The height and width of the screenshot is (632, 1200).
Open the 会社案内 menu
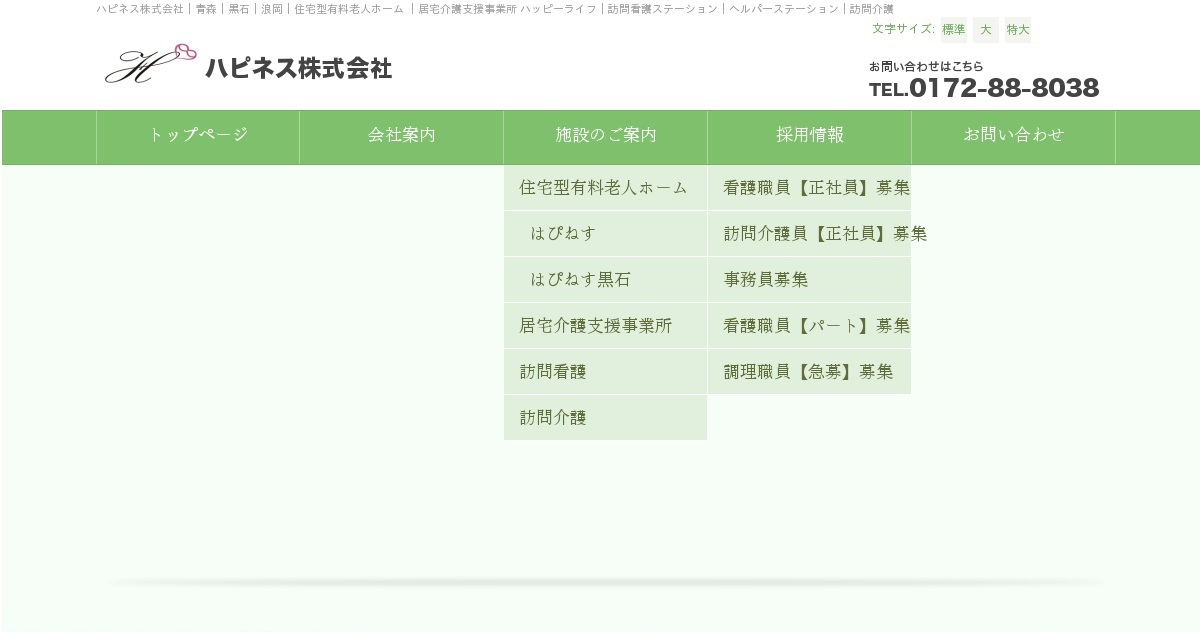coord(402,136)
